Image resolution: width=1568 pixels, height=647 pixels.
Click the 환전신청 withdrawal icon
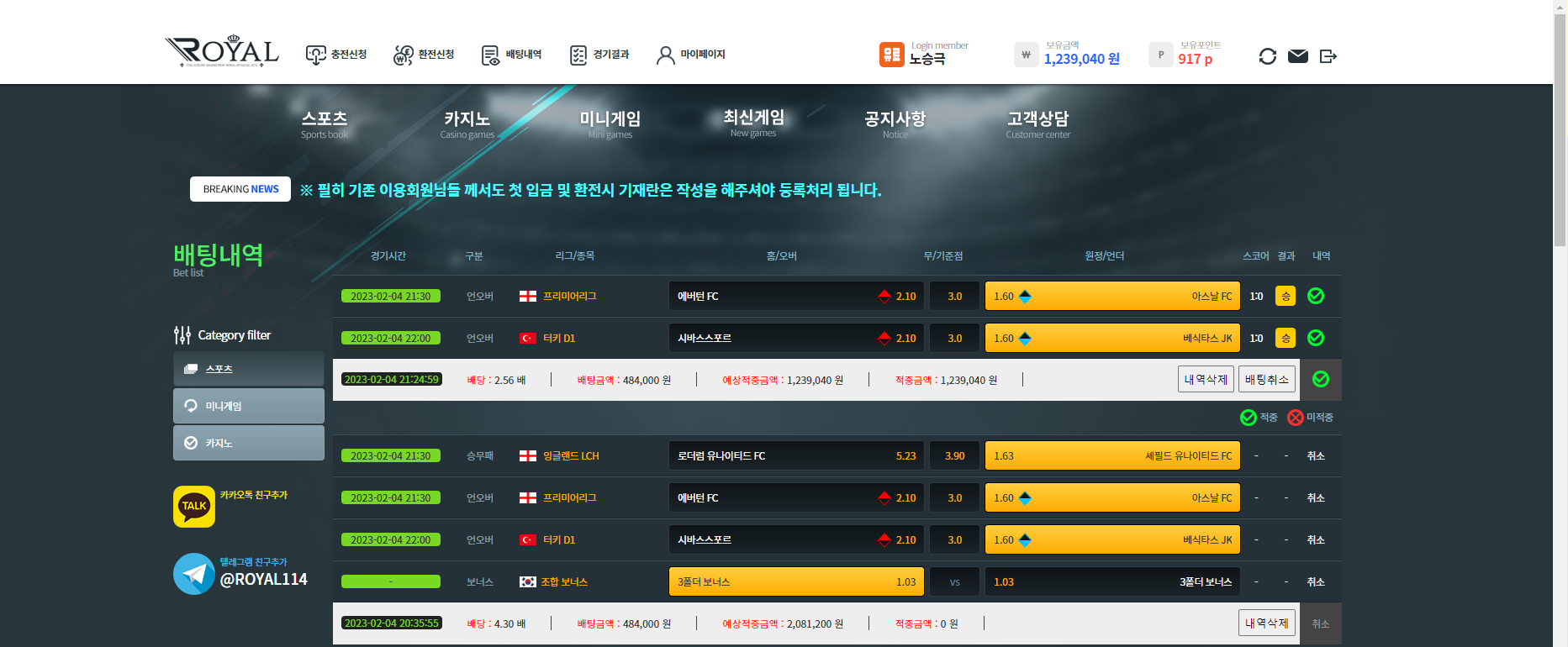pyautogui.click(x=404, y=55)
